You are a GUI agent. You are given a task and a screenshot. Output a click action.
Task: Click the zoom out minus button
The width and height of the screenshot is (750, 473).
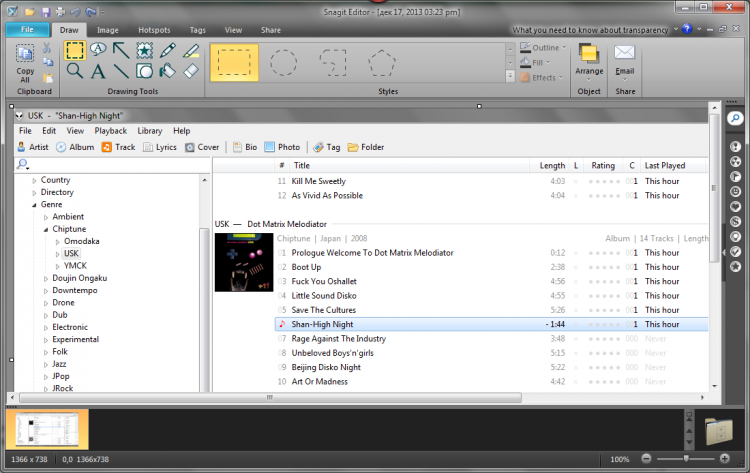coord(646,459)
